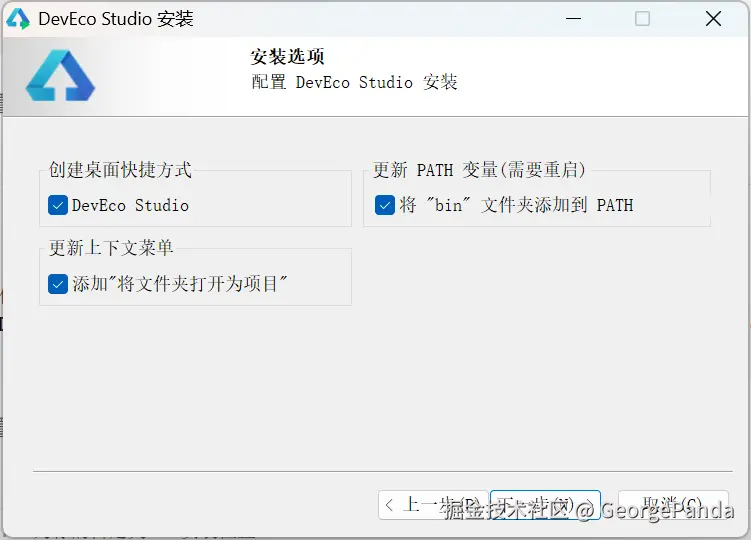Screen dimensions: 751x540
Task: Toggle the add "bin" folder to PATH checkbox
Action: [x=385, y=205]
